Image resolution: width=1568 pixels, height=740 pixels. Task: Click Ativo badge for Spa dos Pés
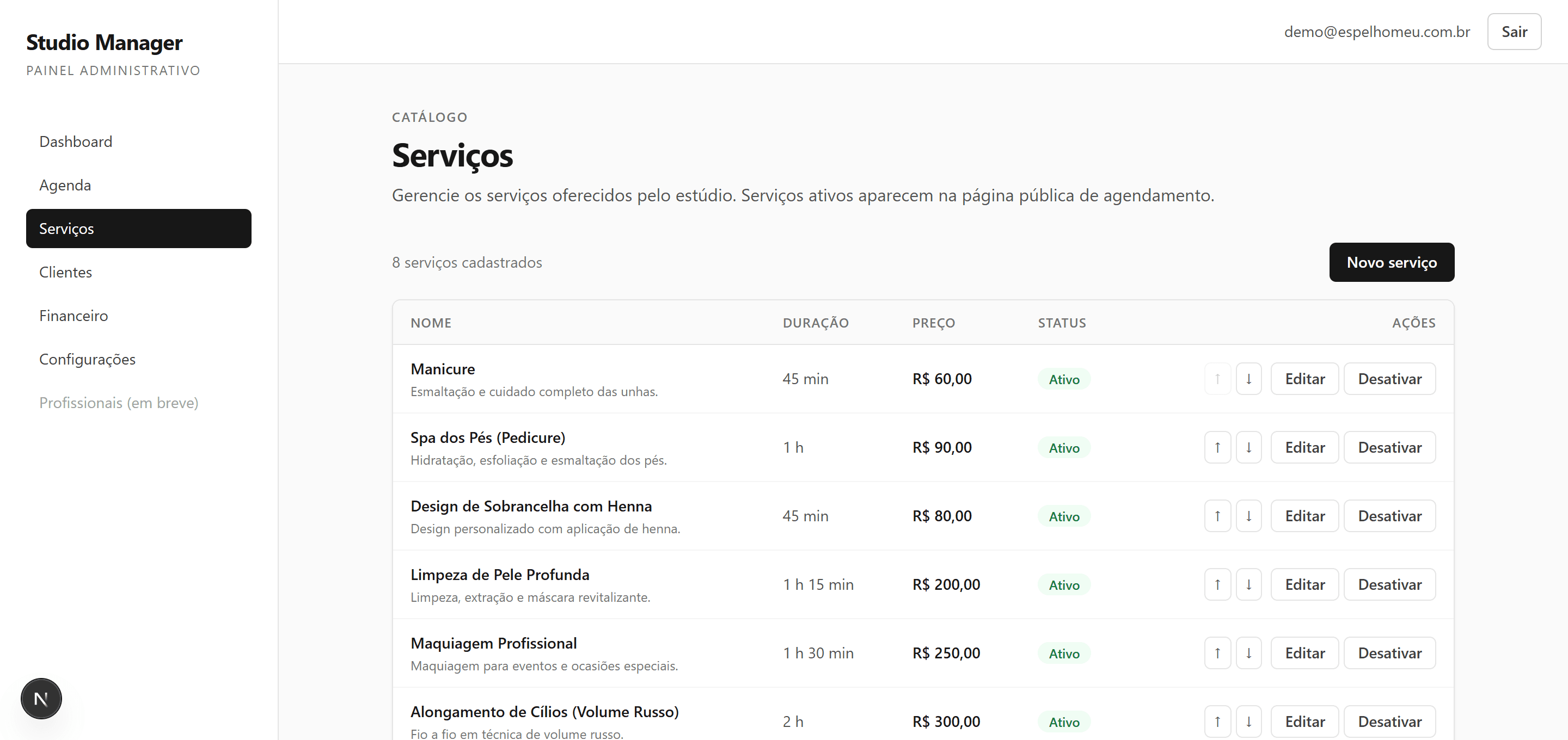(1064, 448)
